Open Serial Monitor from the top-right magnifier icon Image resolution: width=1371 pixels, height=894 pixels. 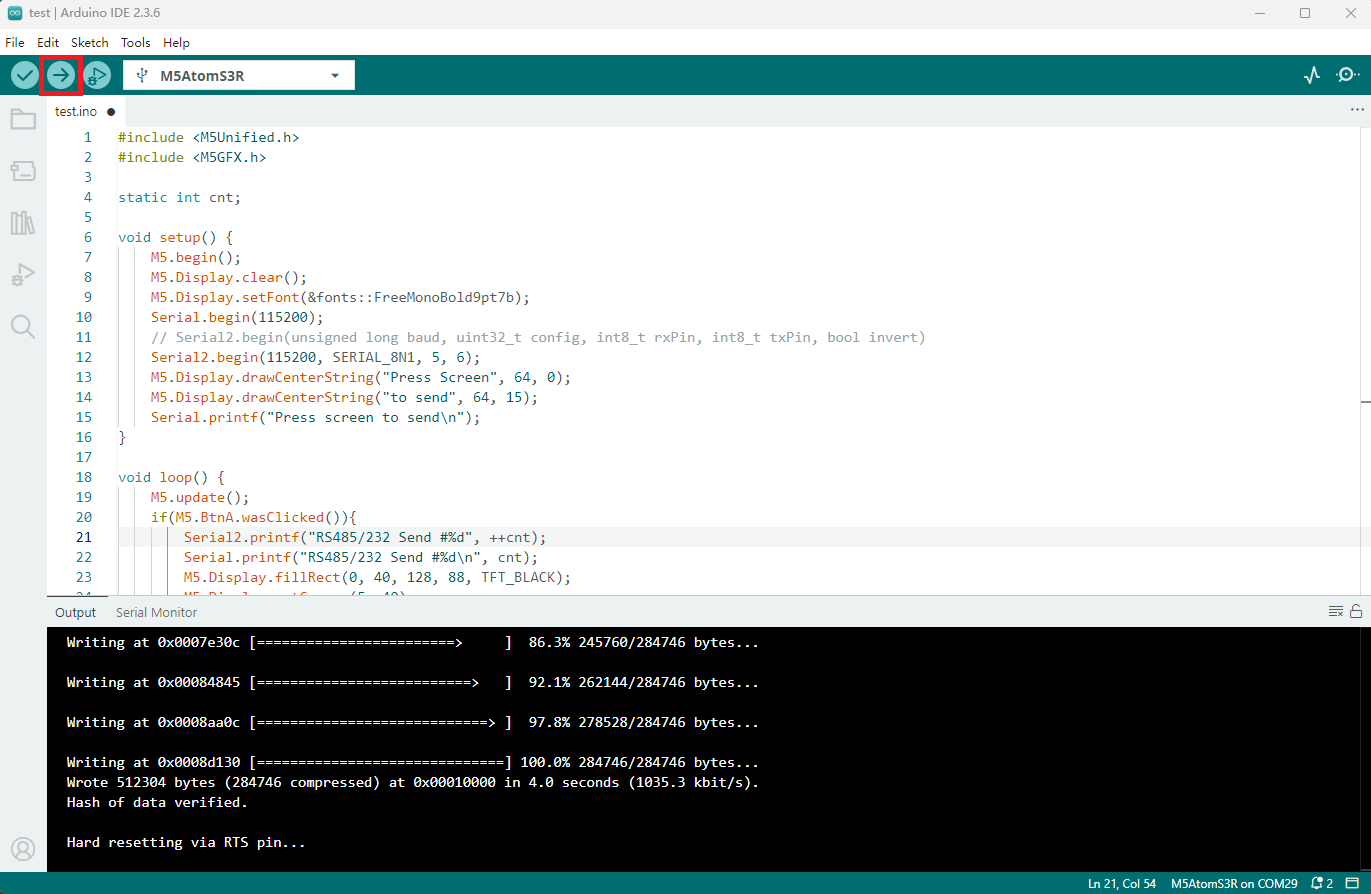[1347, 75]
